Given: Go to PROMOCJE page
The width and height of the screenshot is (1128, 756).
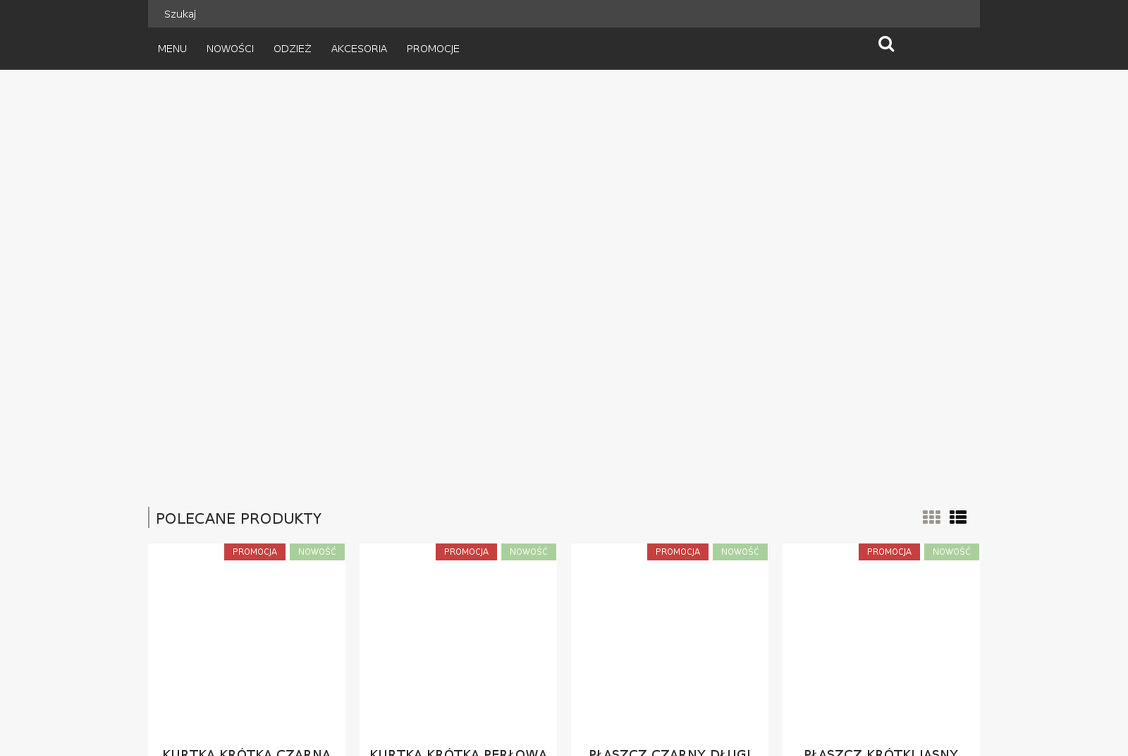Looking at the screenshot, I should [432, 49].
